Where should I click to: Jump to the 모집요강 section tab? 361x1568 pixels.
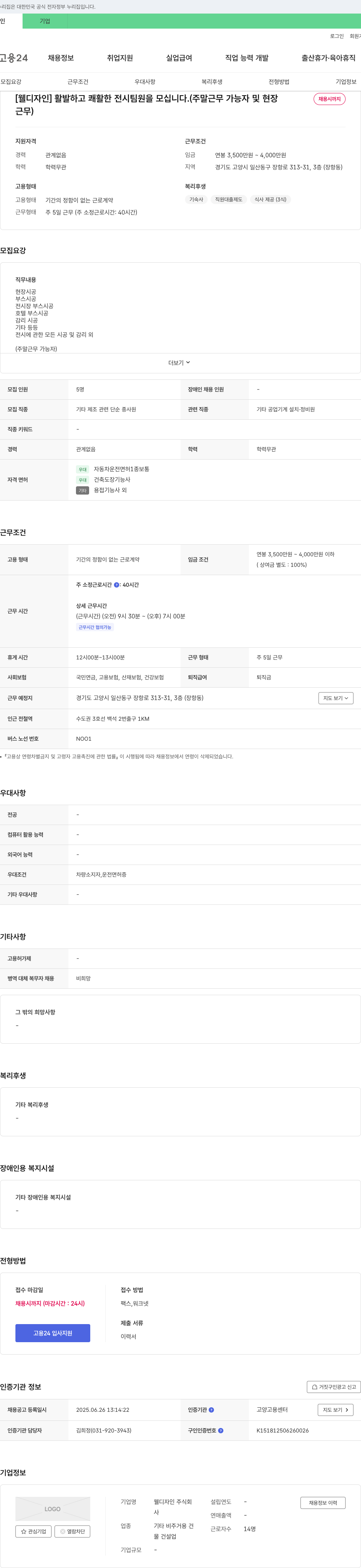point(11,82)
